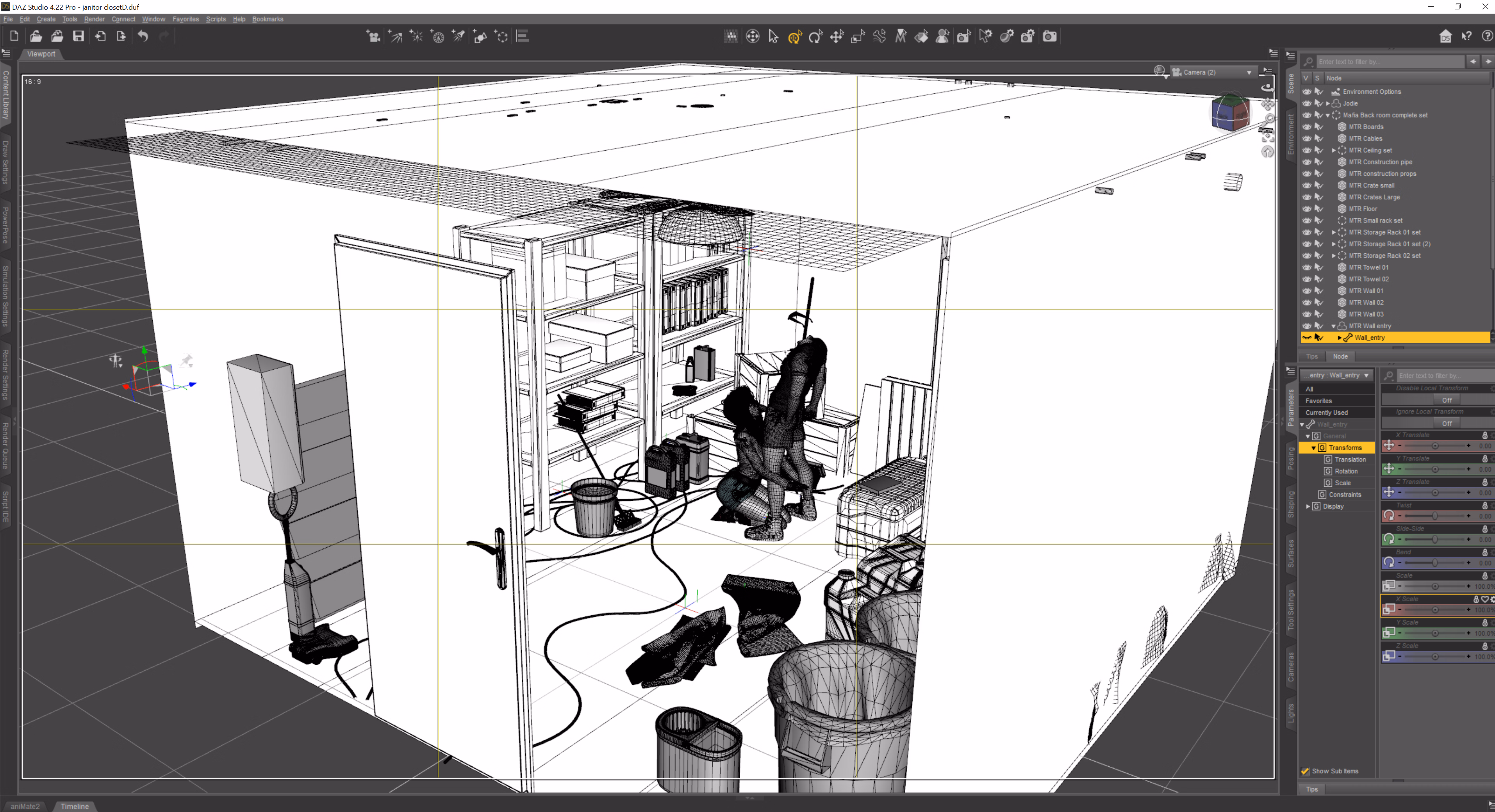The height and width of the screenshot is (812, 1495).
Task: Select Currently Used parameter filter
Action: pyautogui.click(x=1327, y=412)
